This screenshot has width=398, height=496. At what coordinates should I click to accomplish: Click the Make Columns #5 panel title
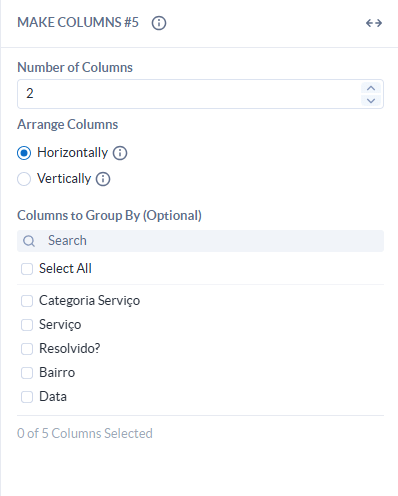[78, 23]
